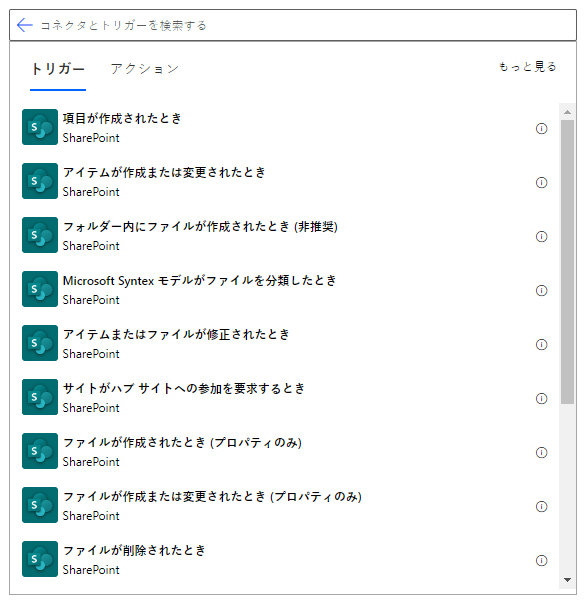Click SharePoint icon beside ファイルが作成されたとき (プロパティのみ)

(40, 451)
